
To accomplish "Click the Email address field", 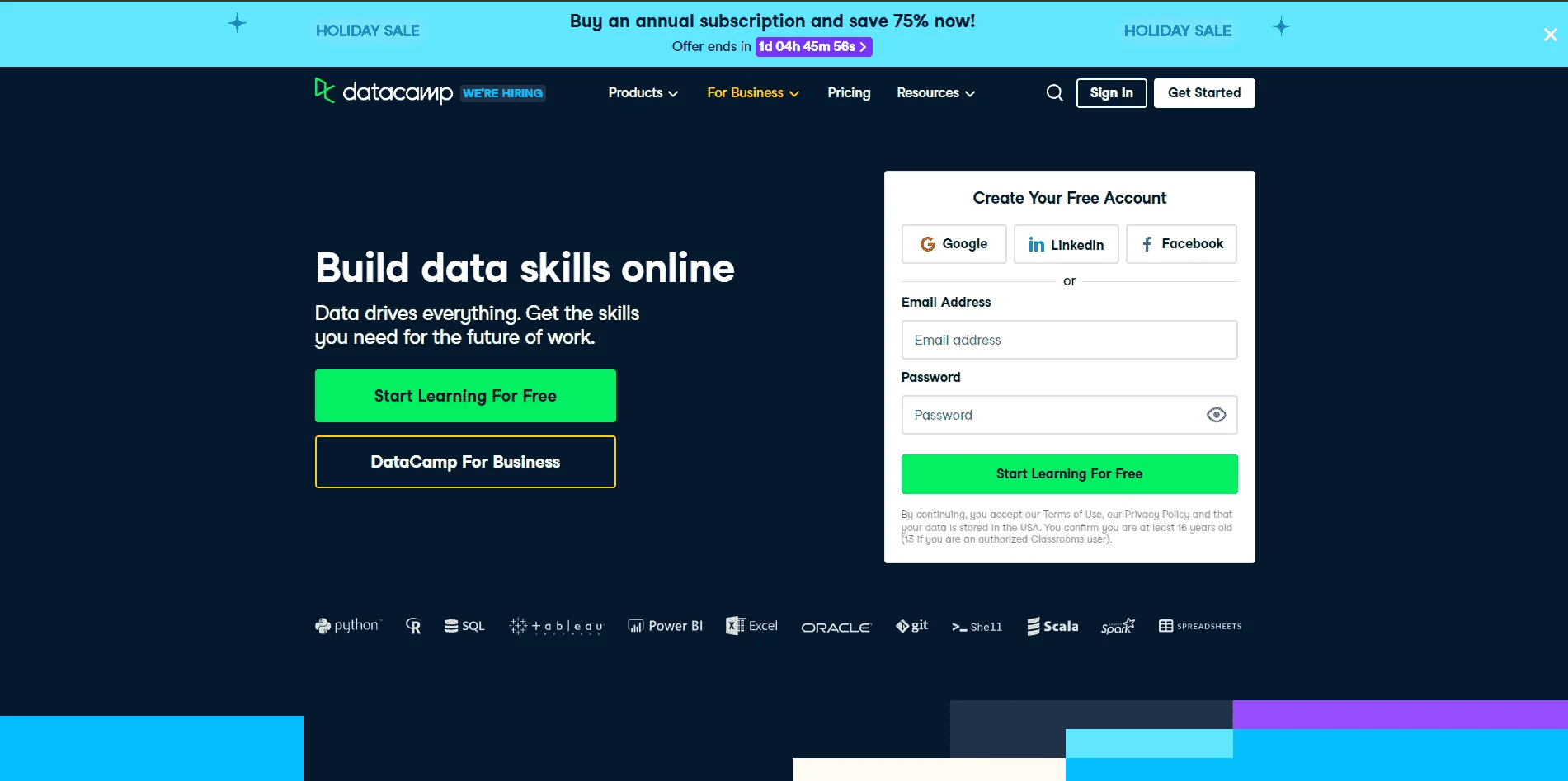I will coord(1069,340).
